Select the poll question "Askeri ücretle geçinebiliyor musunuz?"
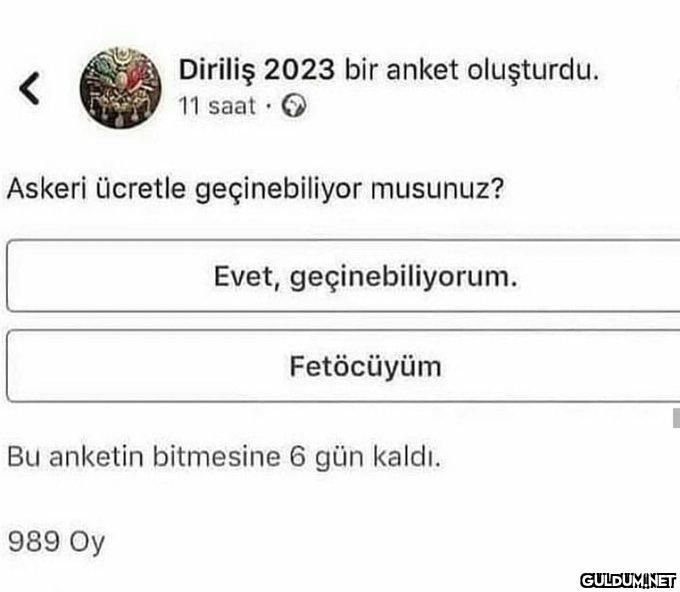Viewport: 680px width, 592px height. click(255, 190)
